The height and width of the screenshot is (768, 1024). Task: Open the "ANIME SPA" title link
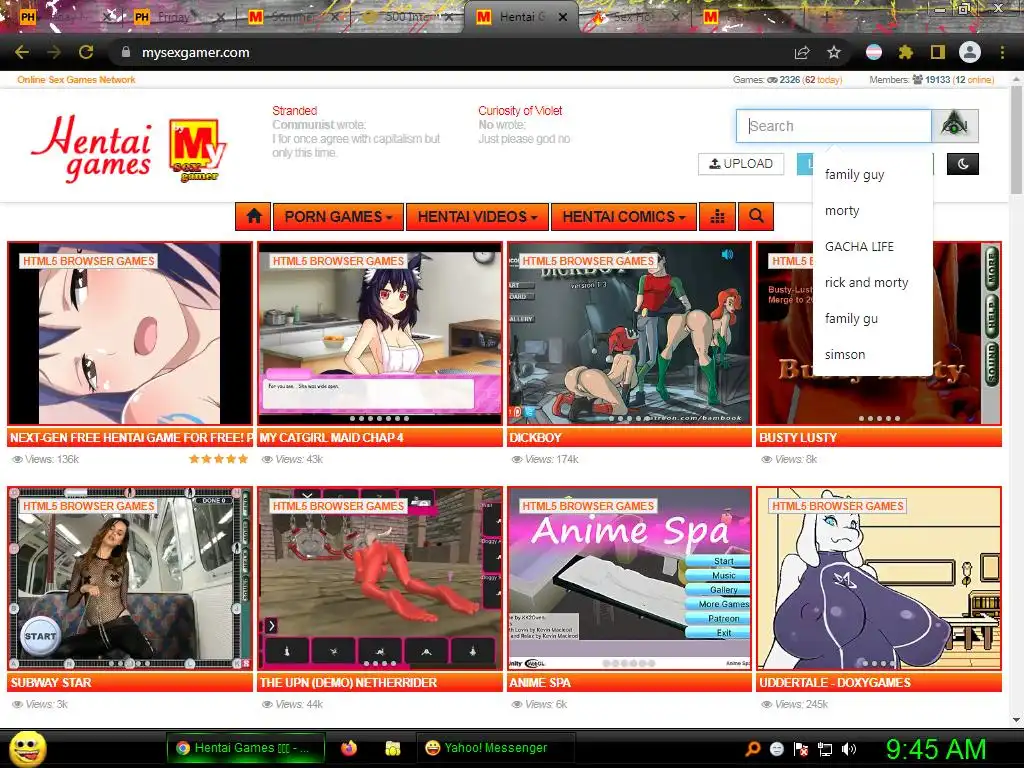[x=540, y=682]
